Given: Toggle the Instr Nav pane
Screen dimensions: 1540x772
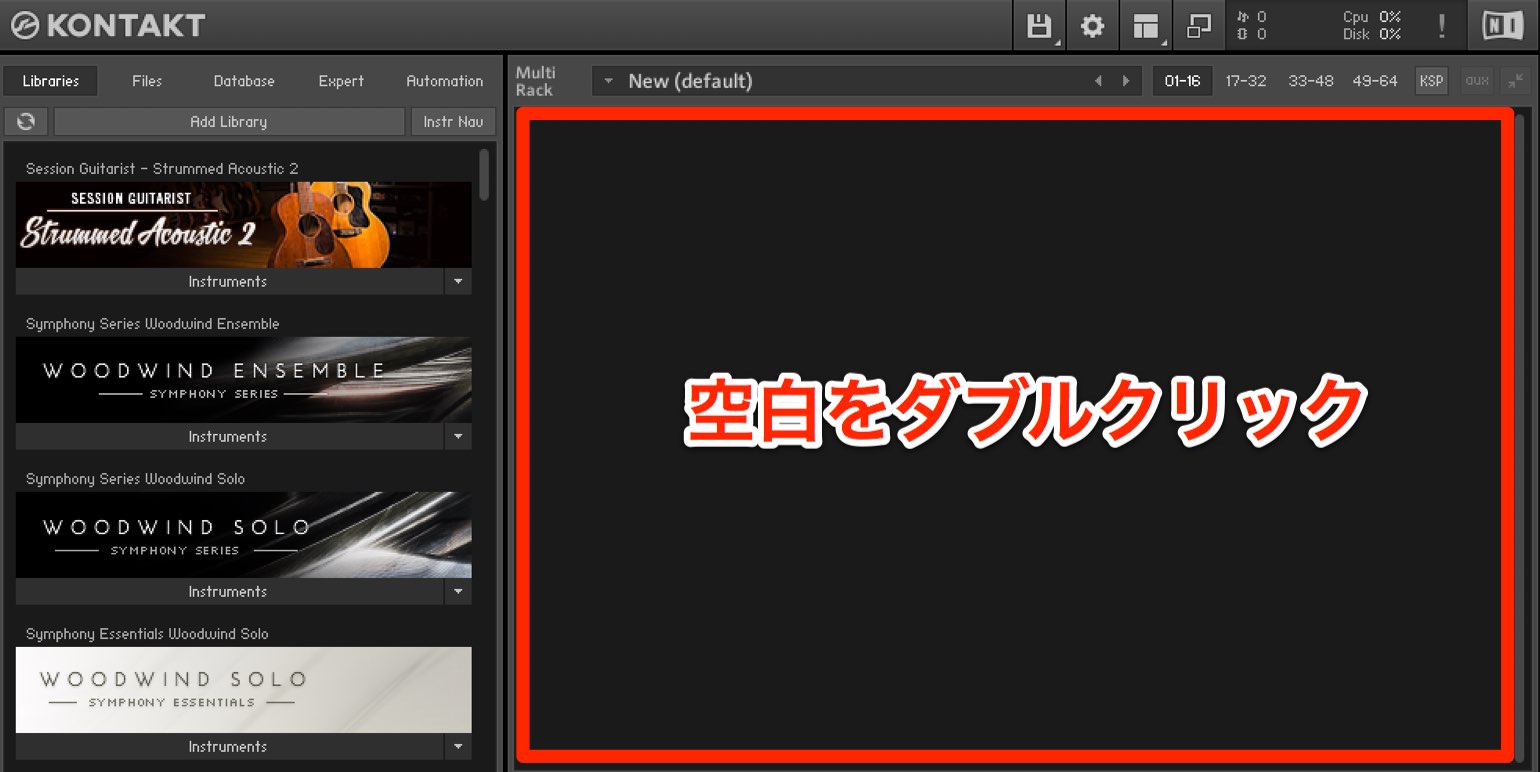Looking at the screenshot, I should tap(453, 121).
